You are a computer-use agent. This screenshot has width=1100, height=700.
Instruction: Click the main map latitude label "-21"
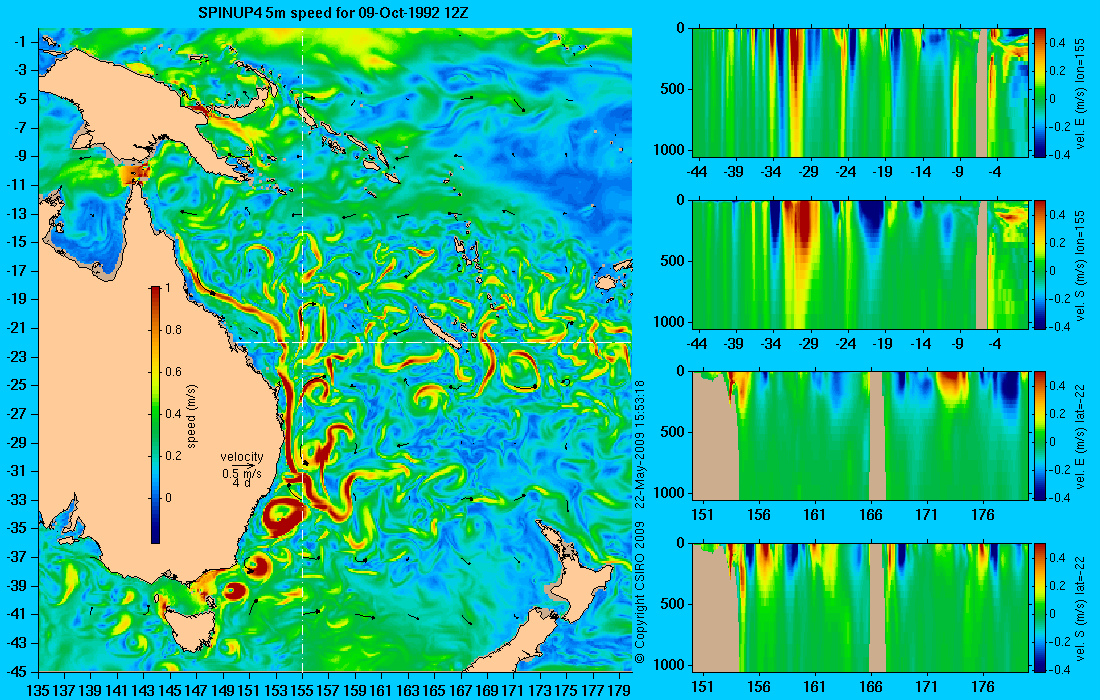click(x=18, y=328)
